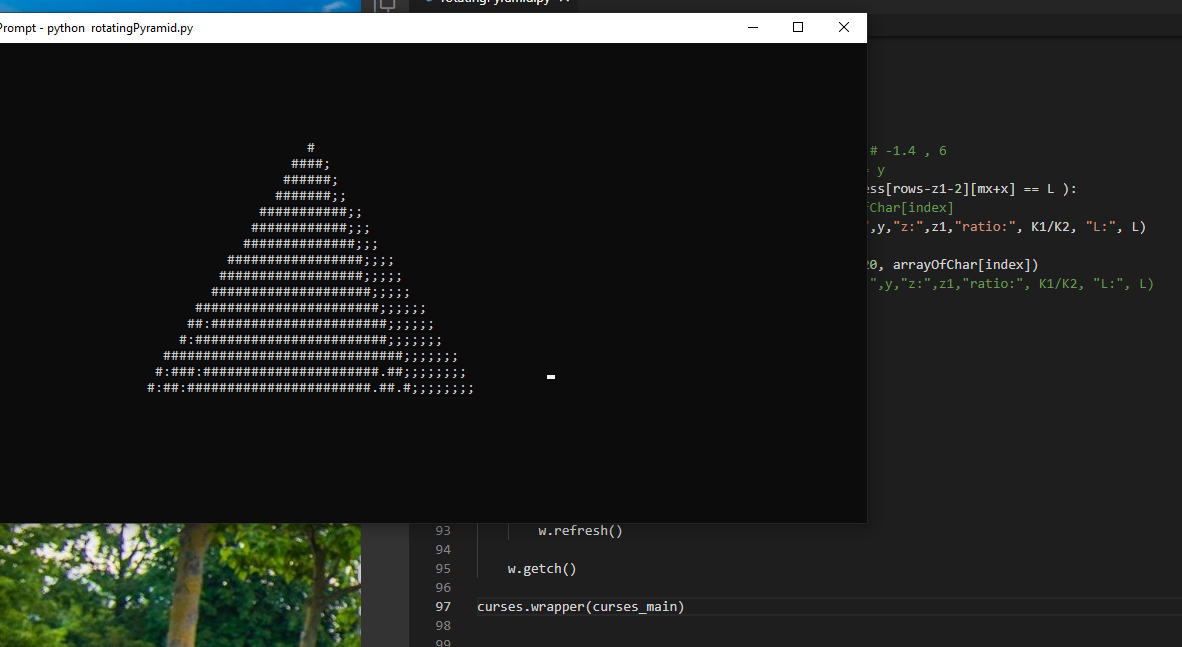Minimize the python rotatingPyramid.py terminal window
This screenshot has height=647, width=1182.
(x=752, y=27)
